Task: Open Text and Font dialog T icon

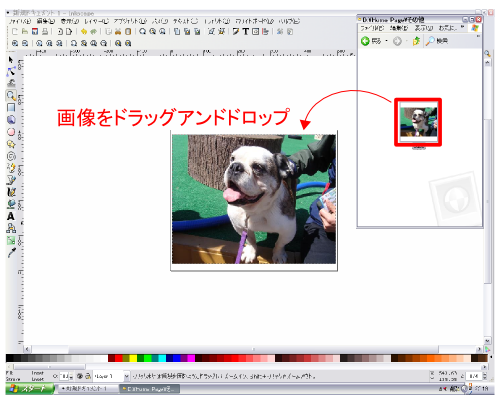Action: [x=246, y=32]
